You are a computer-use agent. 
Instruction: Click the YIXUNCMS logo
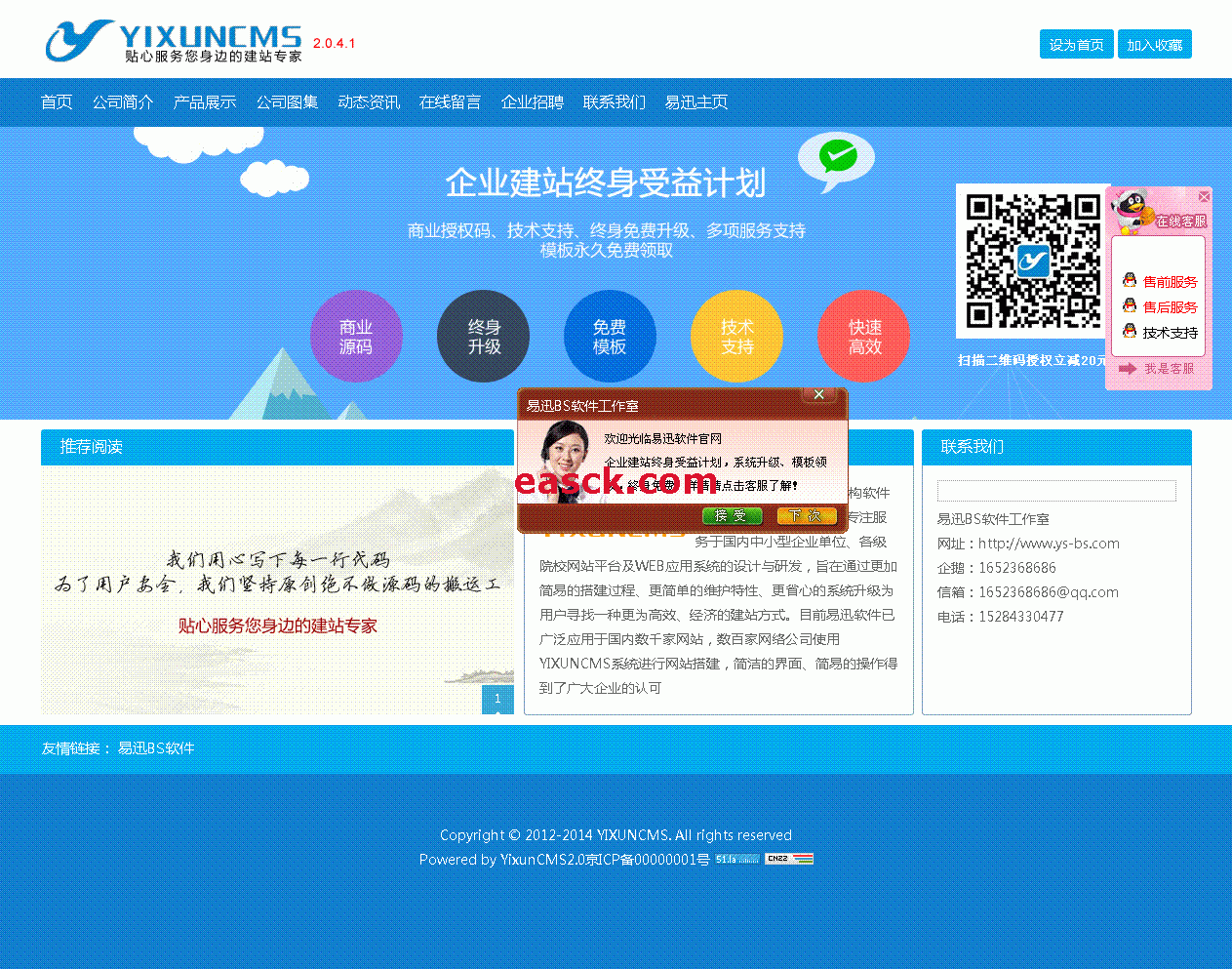(174, 42)
